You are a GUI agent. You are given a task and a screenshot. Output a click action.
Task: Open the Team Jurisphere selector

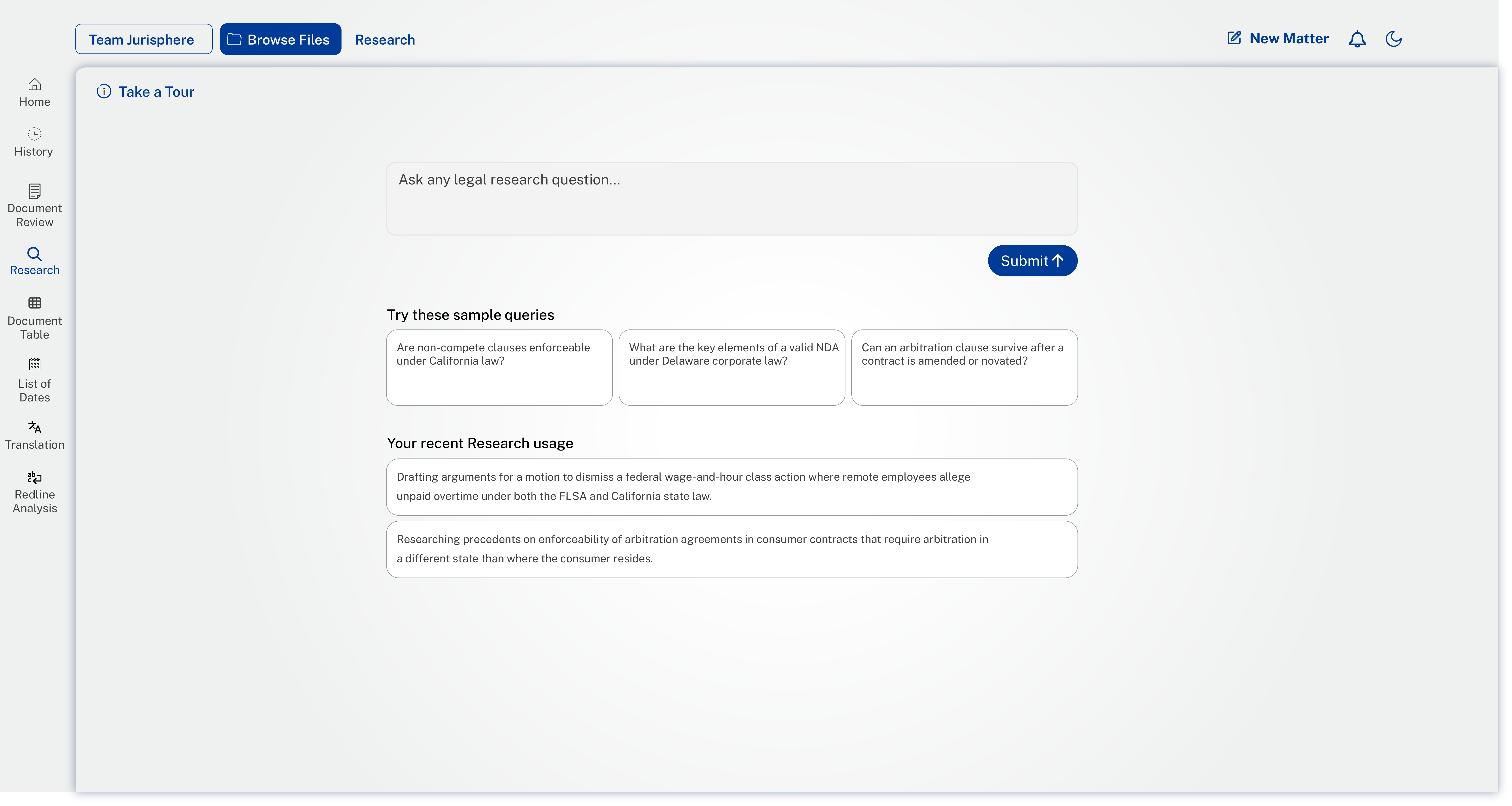tap(144, 39)
